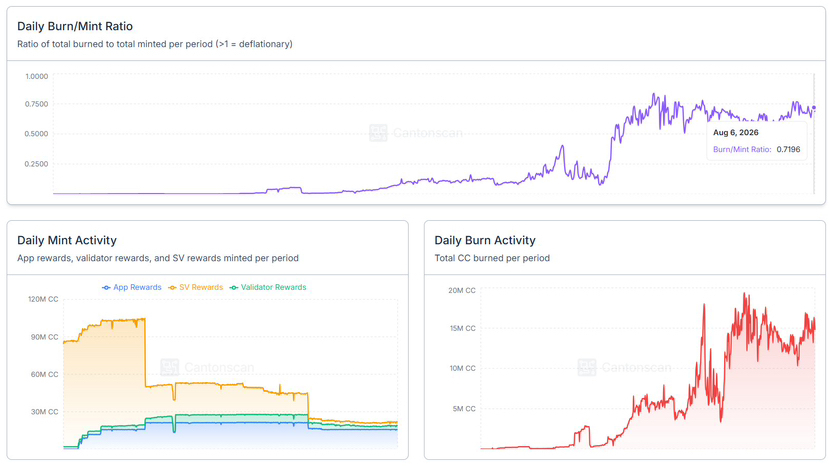Click the Daily Mint Activity heading
Viewport: 829px width, 466px height.
coord(67,240)
